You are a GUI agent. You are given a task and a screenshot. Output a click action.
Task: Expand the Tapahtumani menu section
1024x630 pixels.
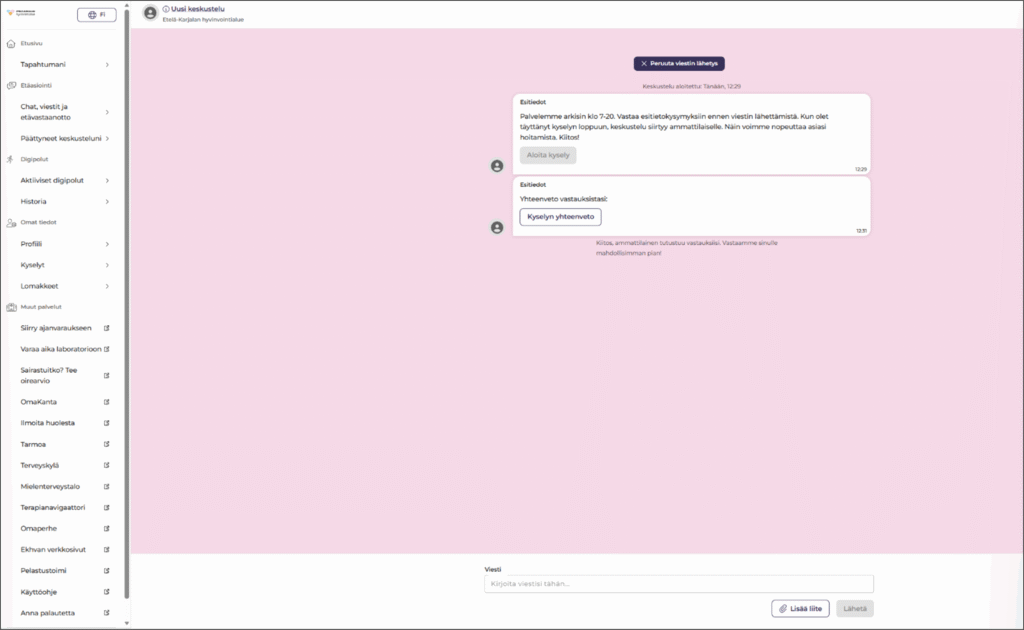[64, 64]
